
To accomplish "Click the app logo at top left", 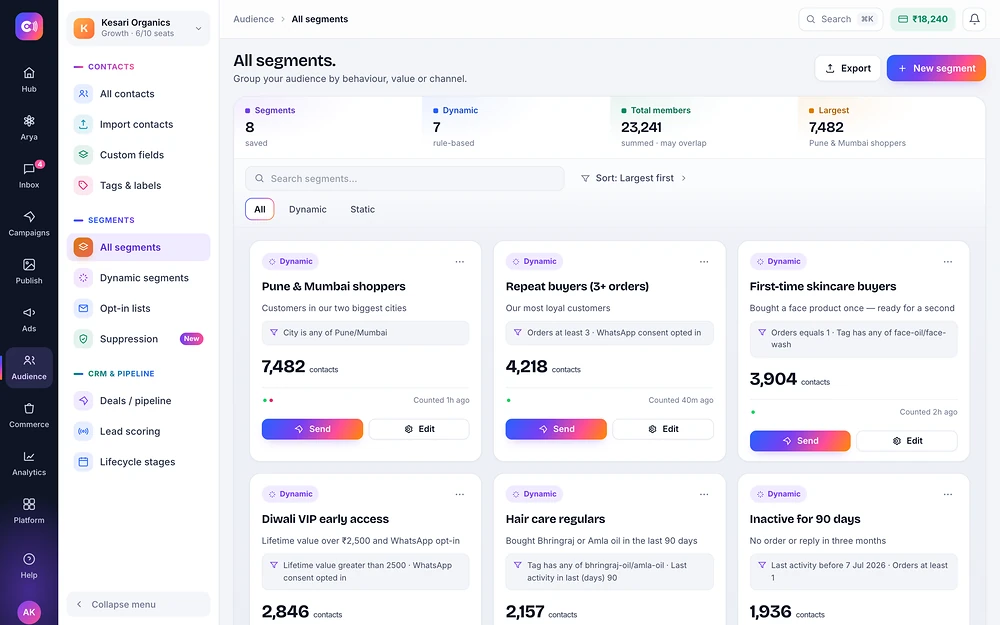I will tap(29, 26).
